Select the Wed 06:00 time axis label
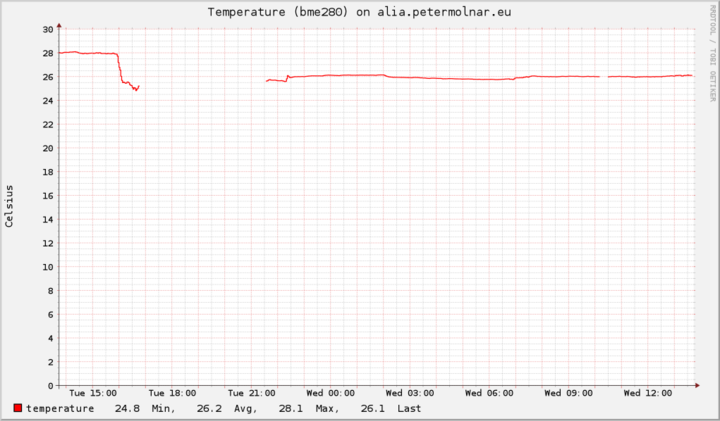The height and width of the screenshot is (421, 720). [487, 394]
